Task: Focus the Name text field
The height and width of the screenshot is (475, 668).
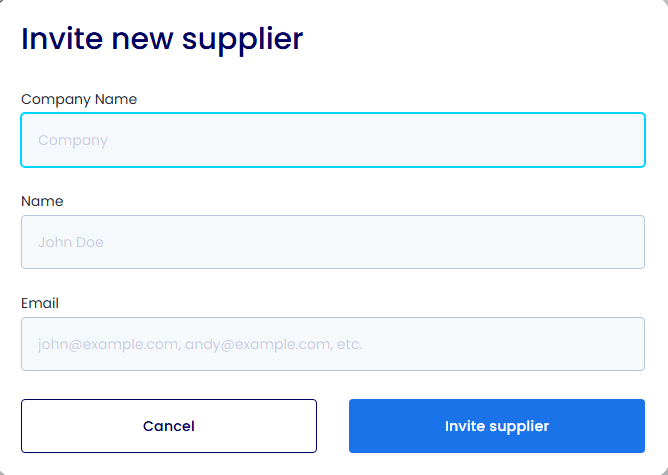Action: 332,242
